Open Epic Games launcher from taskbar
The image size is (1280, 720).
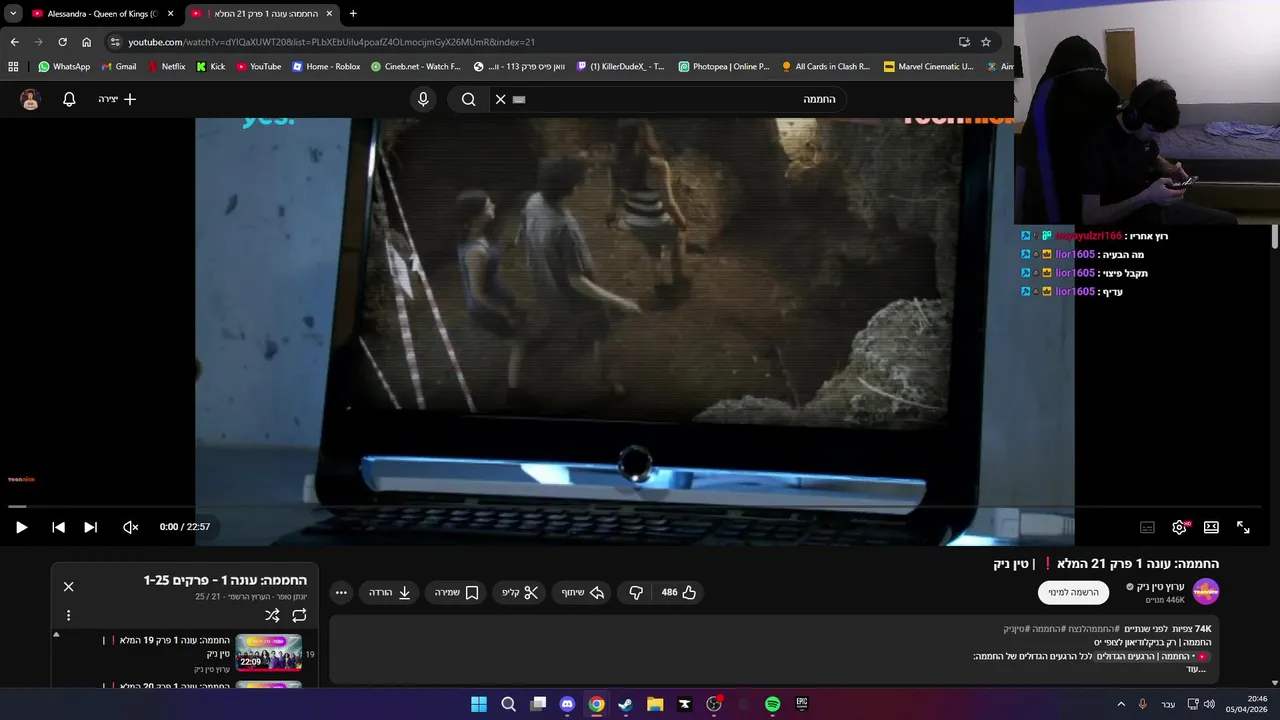point(801,704)
